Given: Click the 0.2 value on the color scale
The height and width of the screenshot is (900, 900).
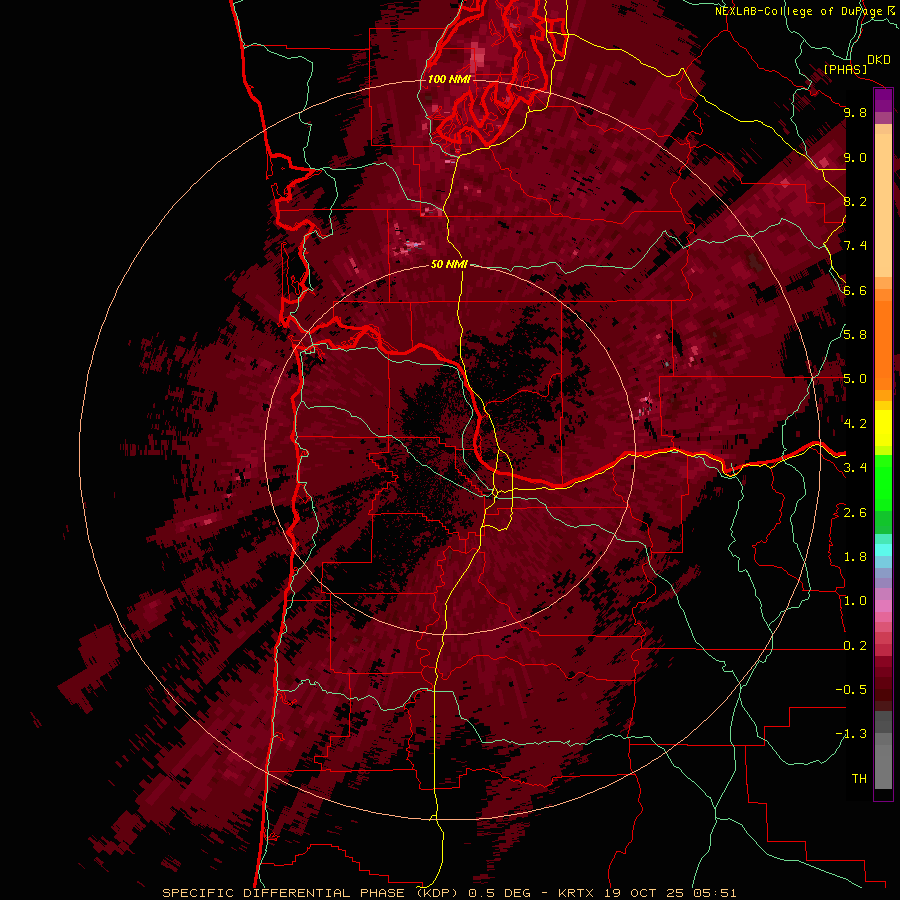Looking at the screenshot, I should point(855,646).
